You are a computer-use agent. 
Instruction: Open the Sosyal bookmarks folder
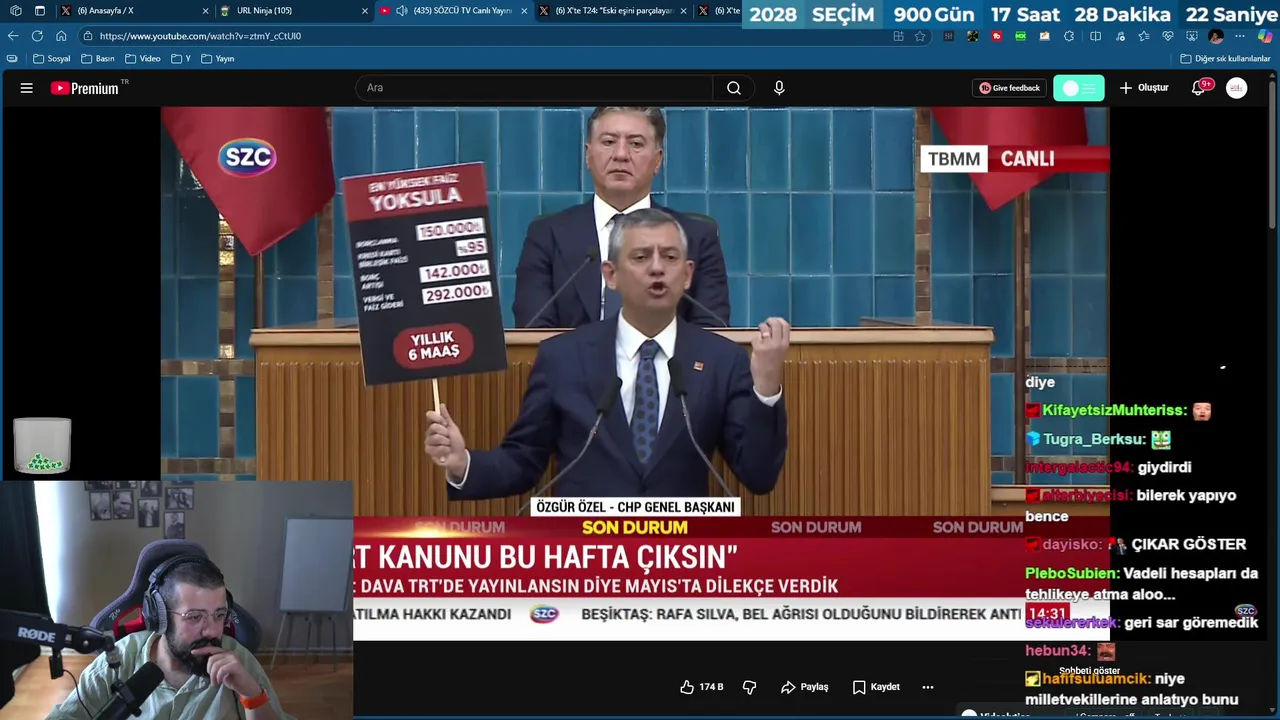[x=52, y=59]
